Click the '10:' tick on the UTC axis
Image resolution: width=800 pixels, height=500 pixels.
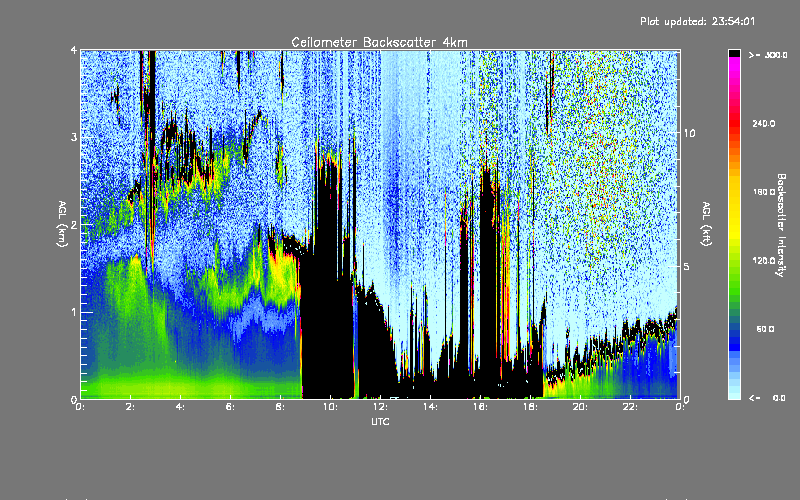(330, 407)
